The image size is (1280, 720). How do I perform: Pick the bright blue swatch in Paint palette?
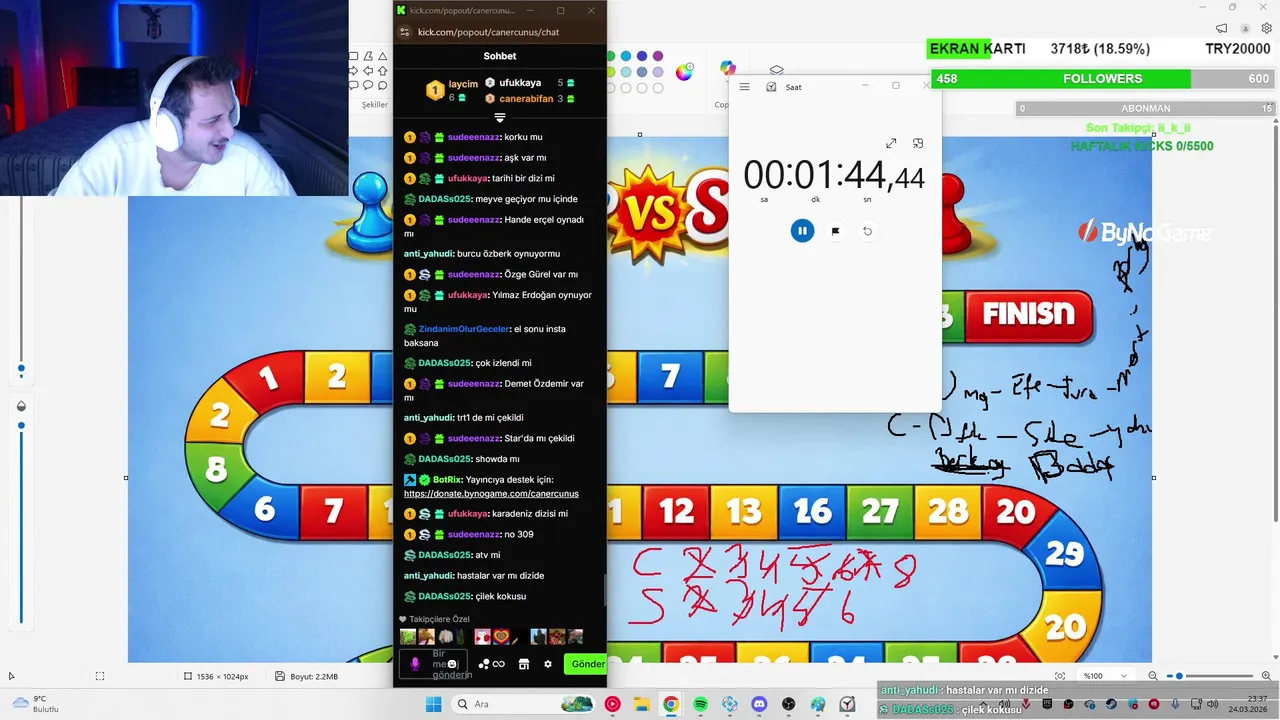[x=626, y=56]
